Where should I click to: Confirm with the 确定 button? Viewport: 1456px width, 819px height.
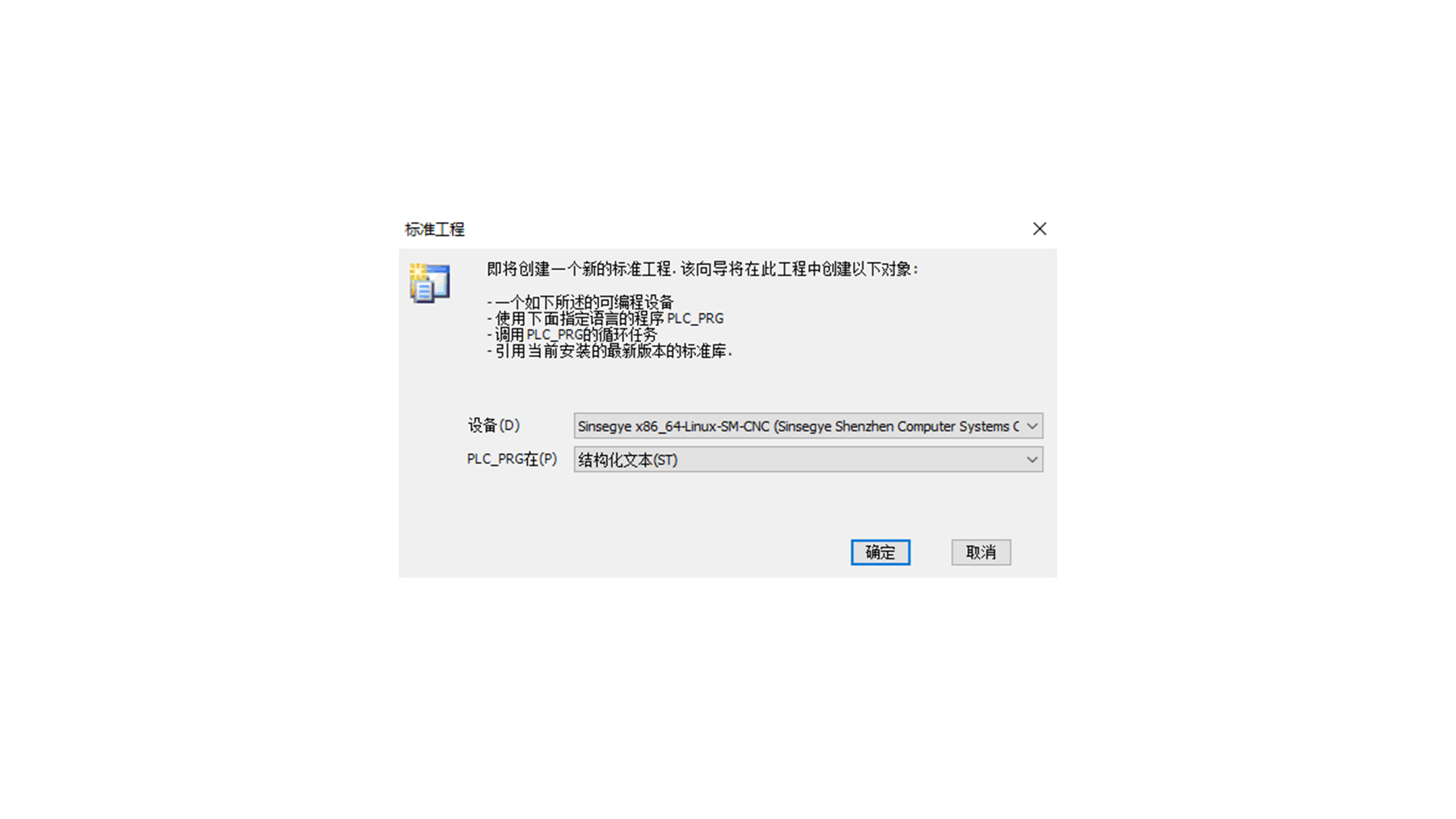pyautogui.click(x=880, y=552)
